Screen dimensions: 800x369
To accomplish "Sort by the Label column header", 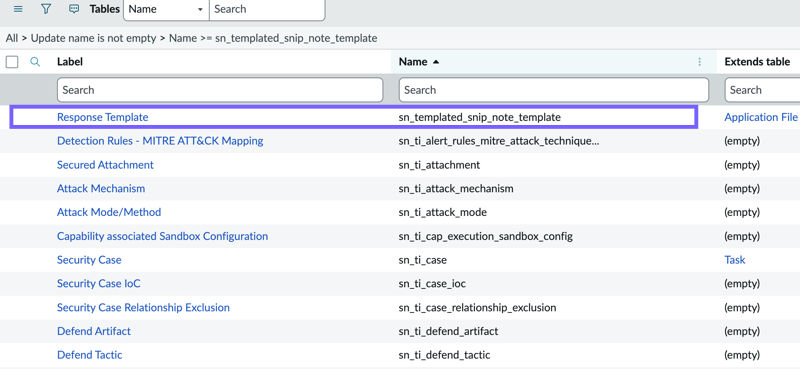I will [x=70, y=62].
